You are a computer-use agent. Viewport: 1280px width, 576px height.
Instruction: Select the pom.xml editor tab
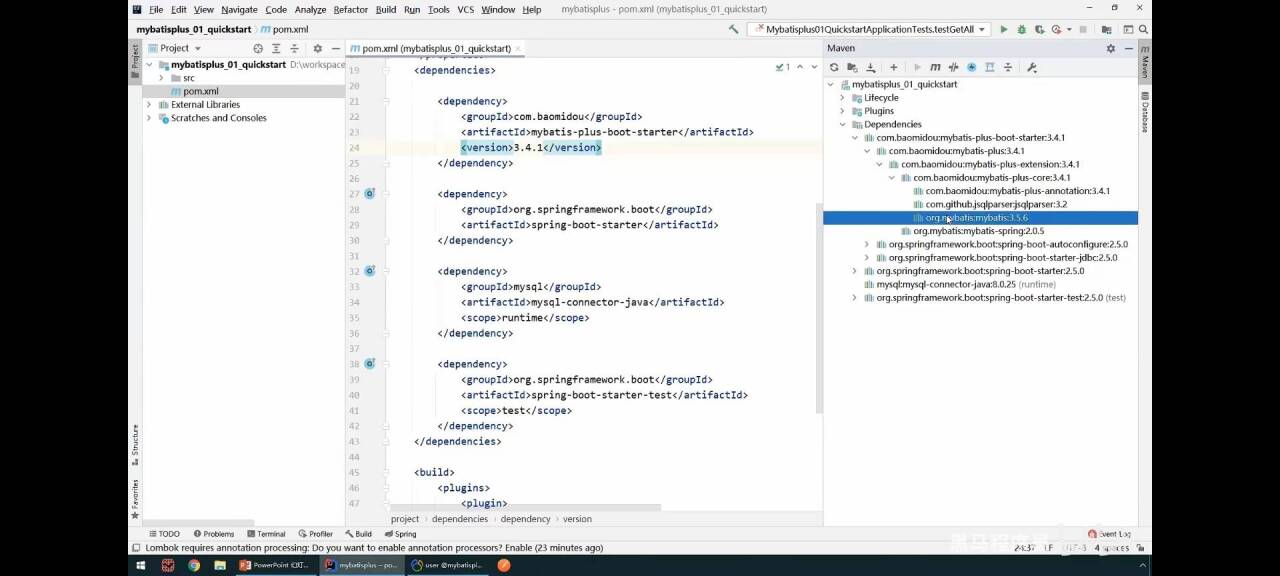pos(436,48)
